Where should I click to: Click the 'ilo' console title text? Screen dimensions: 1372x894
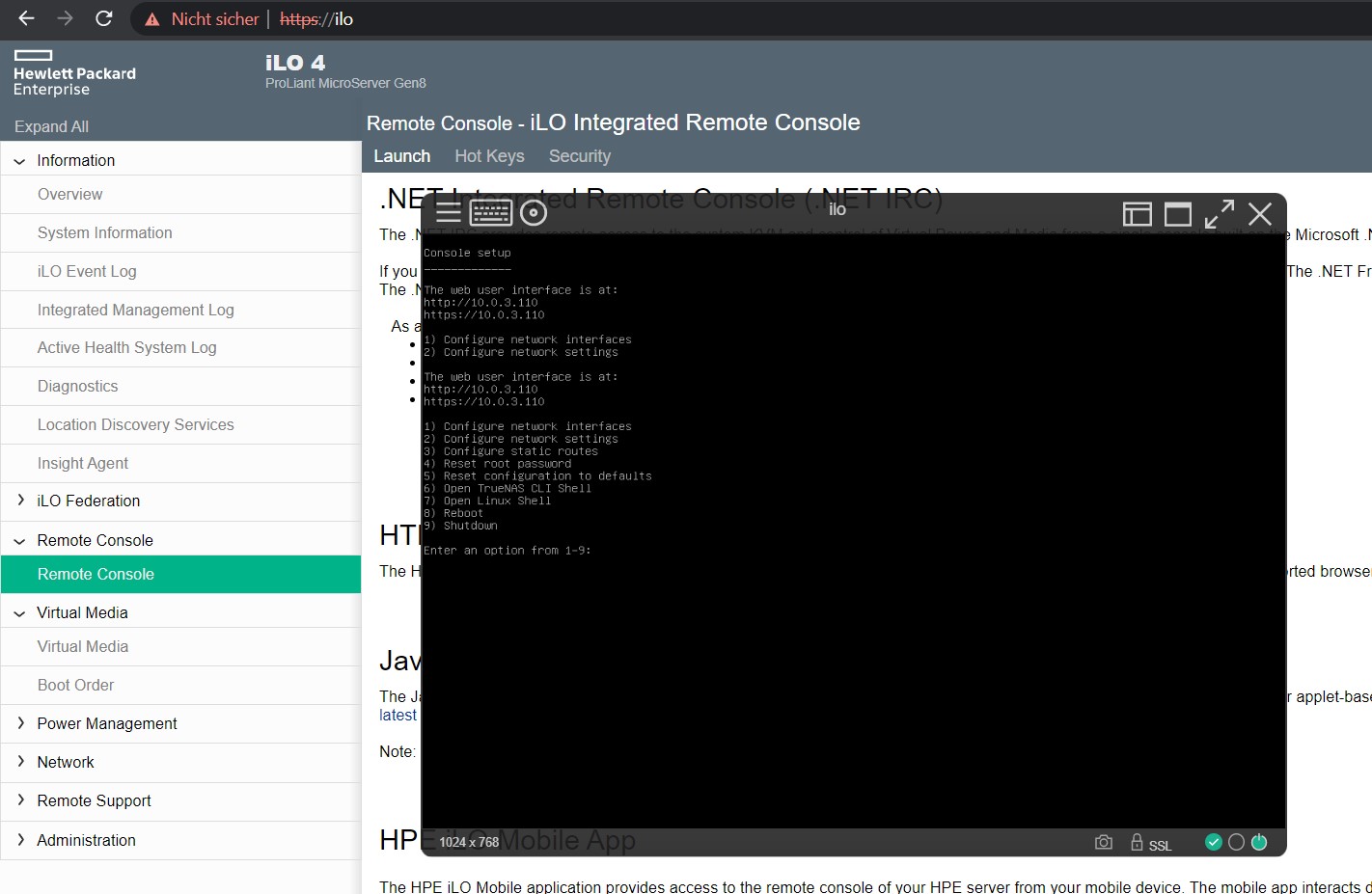click(x=837, y=209)
